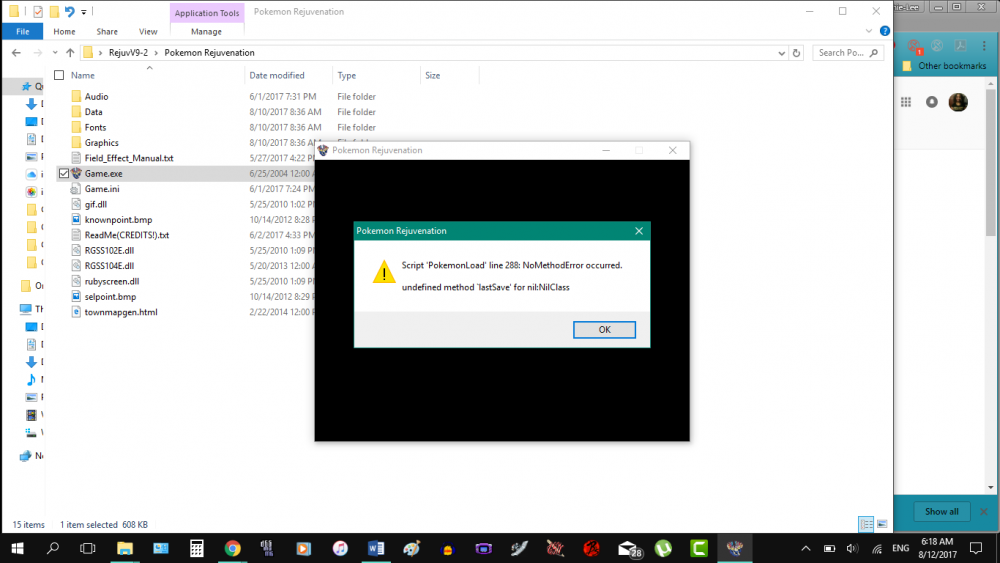Viewport: 1000px width, 563px height.
Task: Open Microsoft Word from taskbar
Action: coord(376,548)
